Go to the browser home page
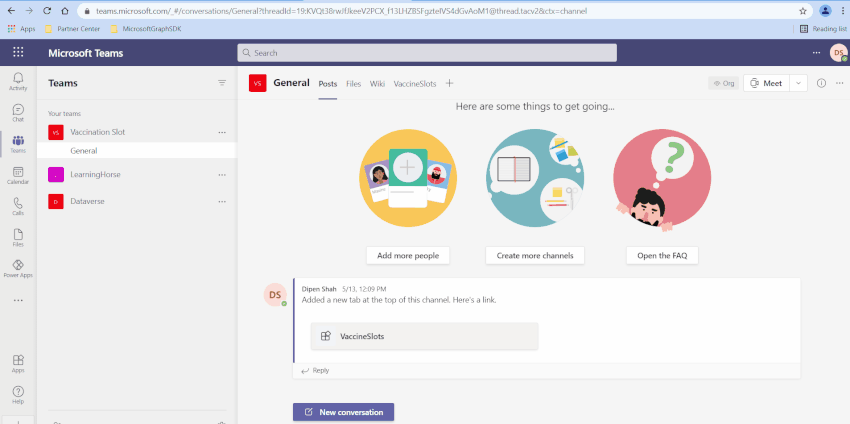The width and height of the screenshot is (850, 424). pos(65,11)
